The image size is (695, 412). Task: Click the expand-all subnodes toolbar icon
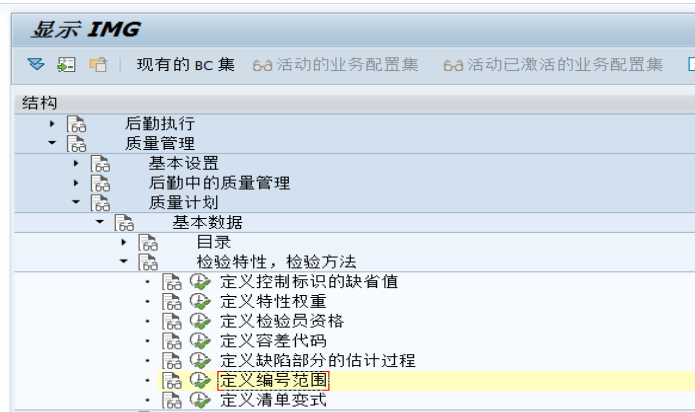click(x=36, y=65)
